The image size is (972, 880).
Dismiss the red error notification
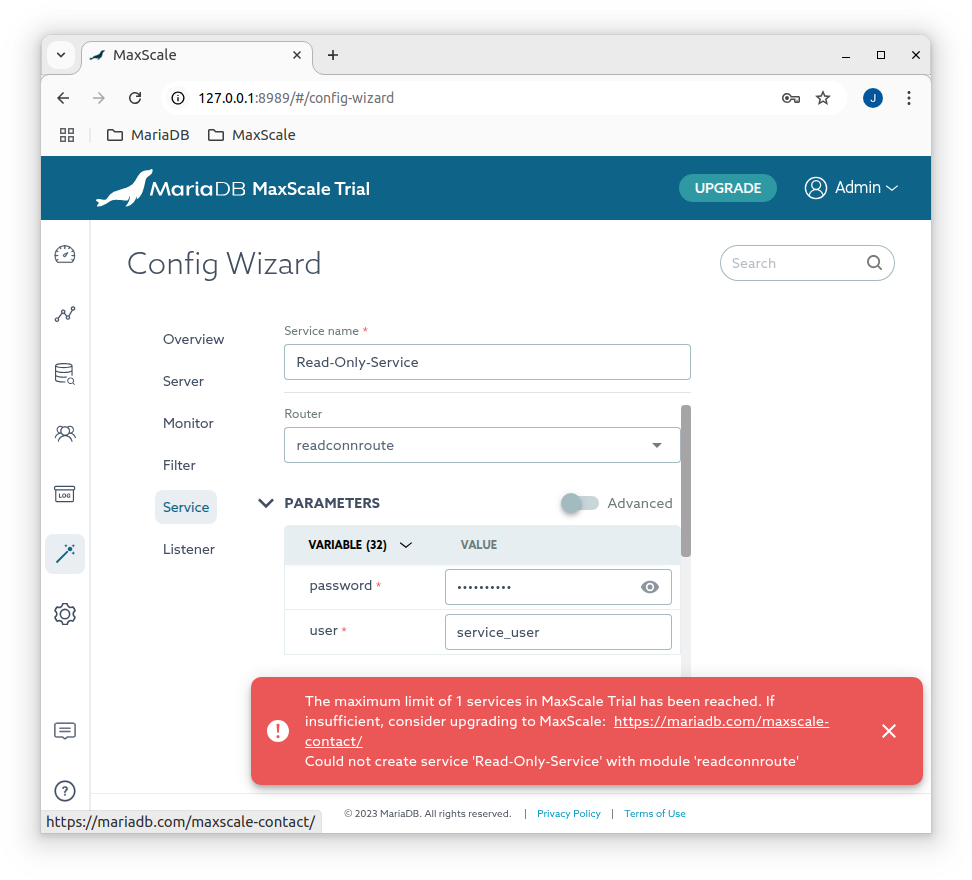[x=888, y=731]
